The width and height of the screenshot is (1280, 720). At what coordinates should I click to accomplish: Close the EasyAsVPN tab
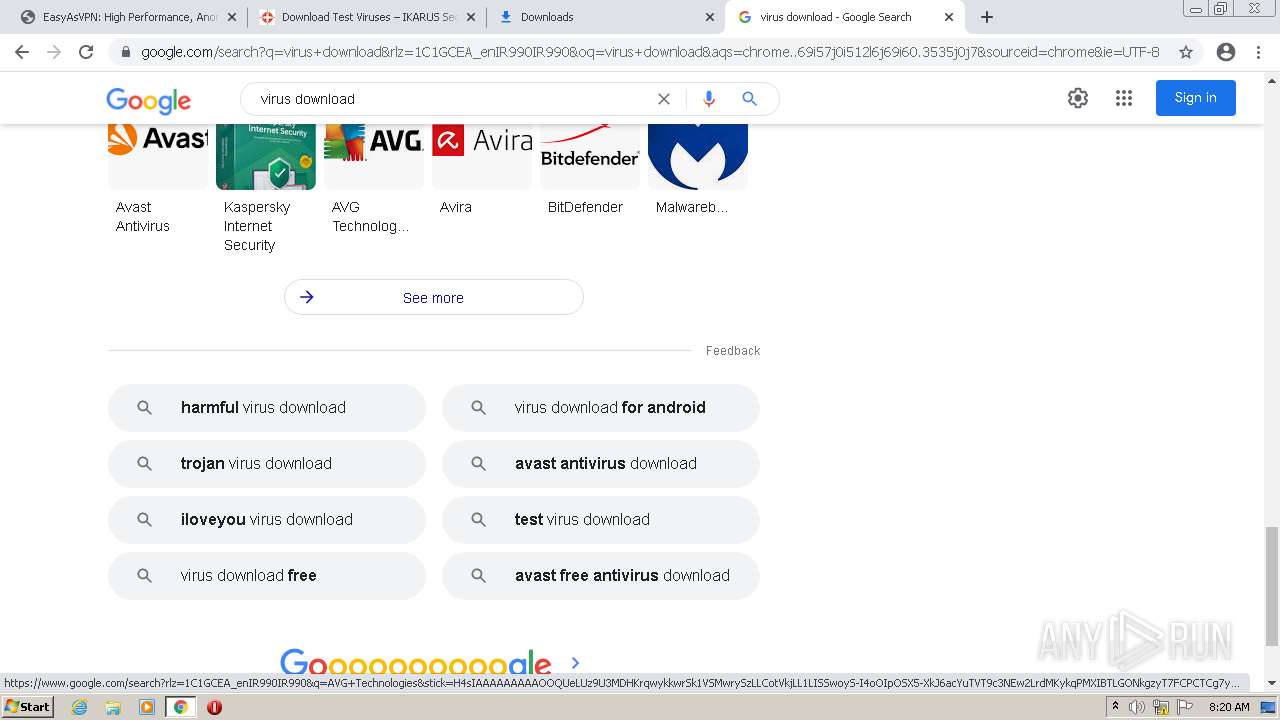(x=232, y=17)
